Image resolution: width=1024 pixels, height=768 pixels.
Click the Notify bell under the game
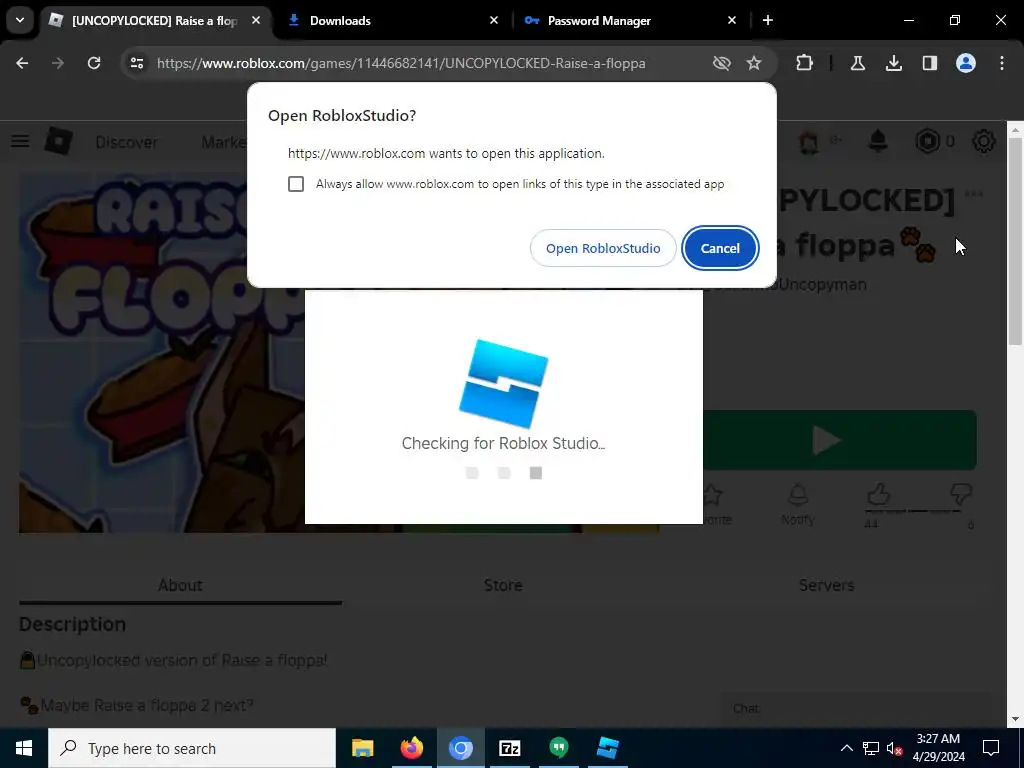pos(797,504)
